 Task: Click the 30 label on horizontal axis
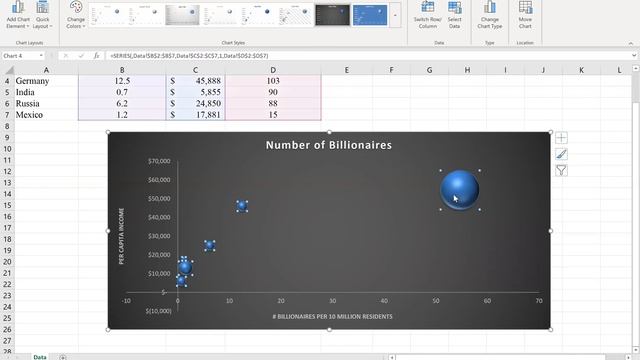333,301
